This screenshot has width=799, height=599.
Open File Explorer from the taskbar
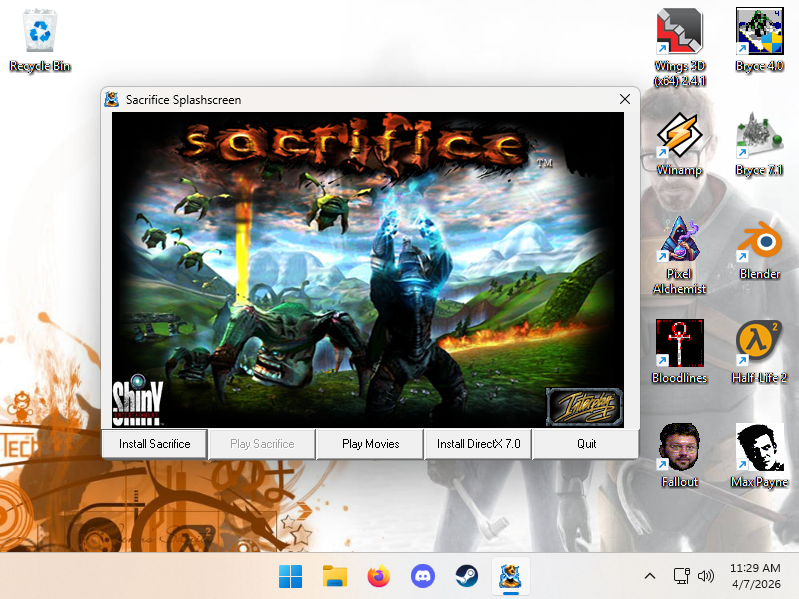click(335, 577)
